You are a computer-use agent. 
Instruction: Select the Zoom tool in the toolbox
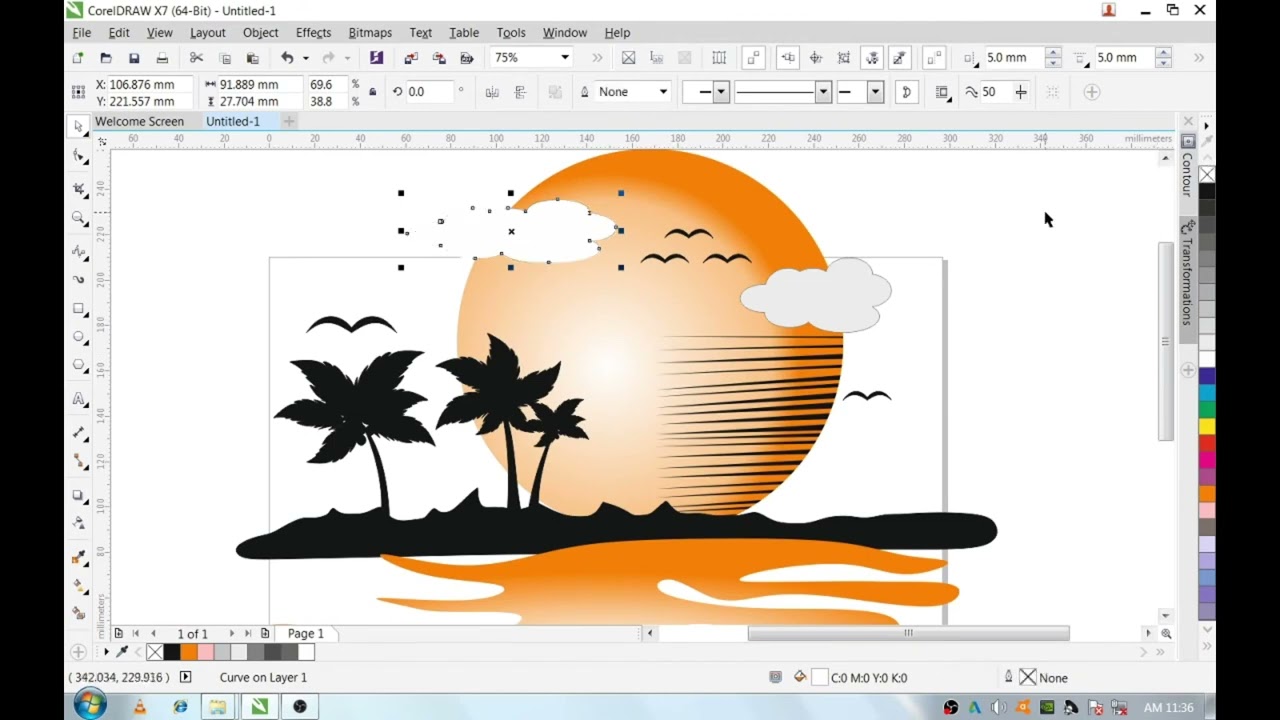pyautogui.click(x=79, y=217)
